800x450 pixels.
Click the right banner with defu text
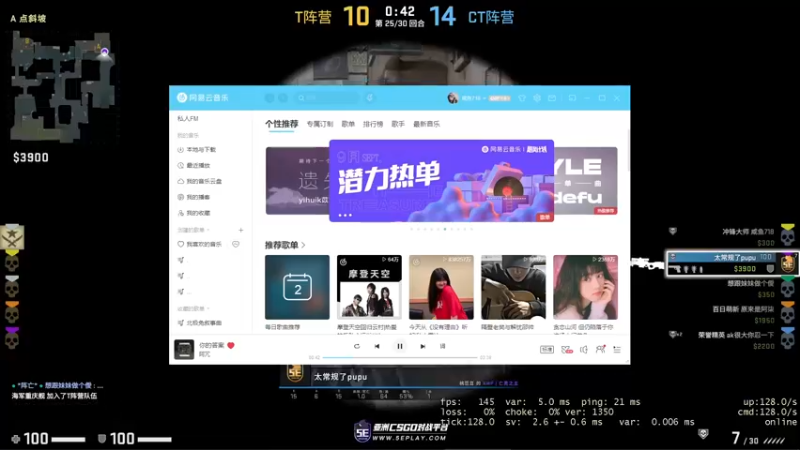click(x=585, y=181)
